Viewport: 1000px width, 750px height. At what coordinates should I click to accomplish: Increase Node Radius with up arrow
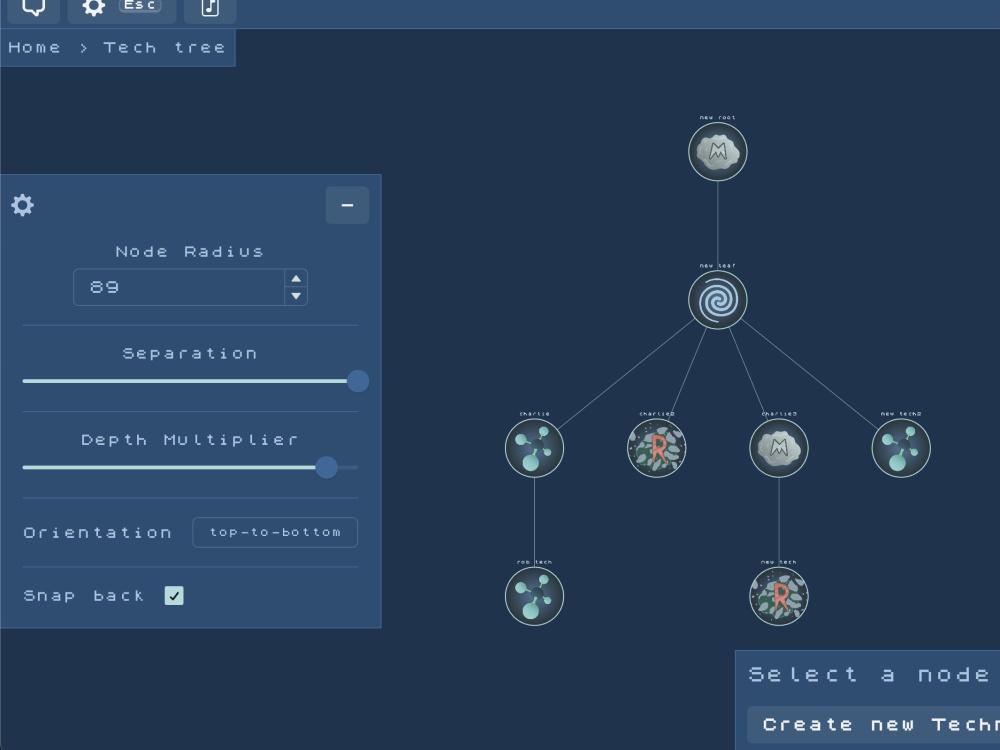[x=296, y=278]
